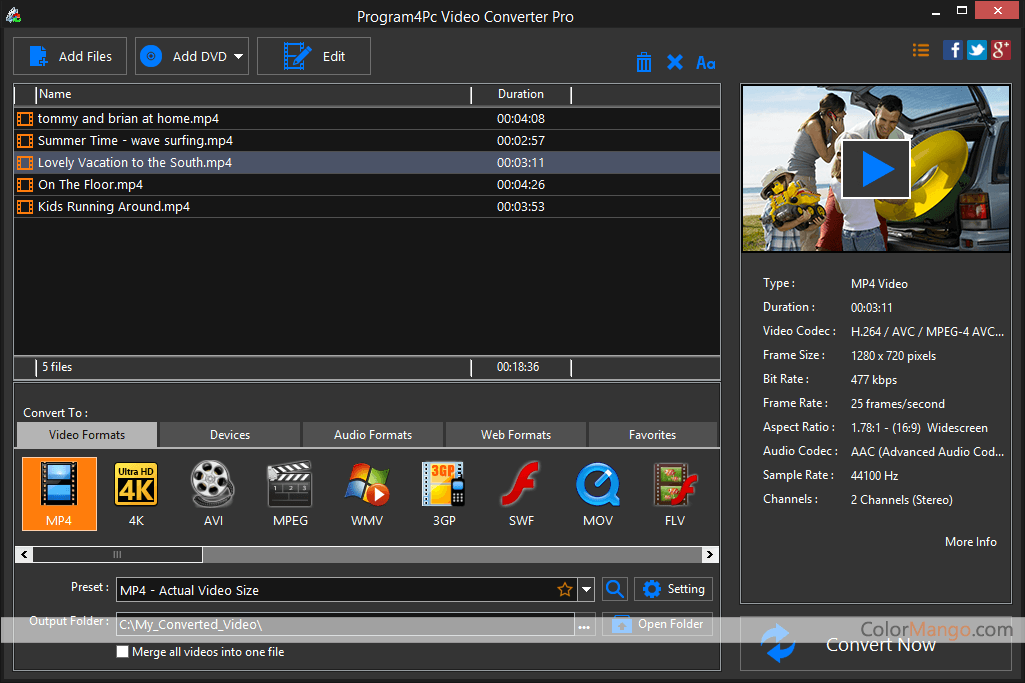
Task: Choose the FLV format icon
Action: (675, 493)
